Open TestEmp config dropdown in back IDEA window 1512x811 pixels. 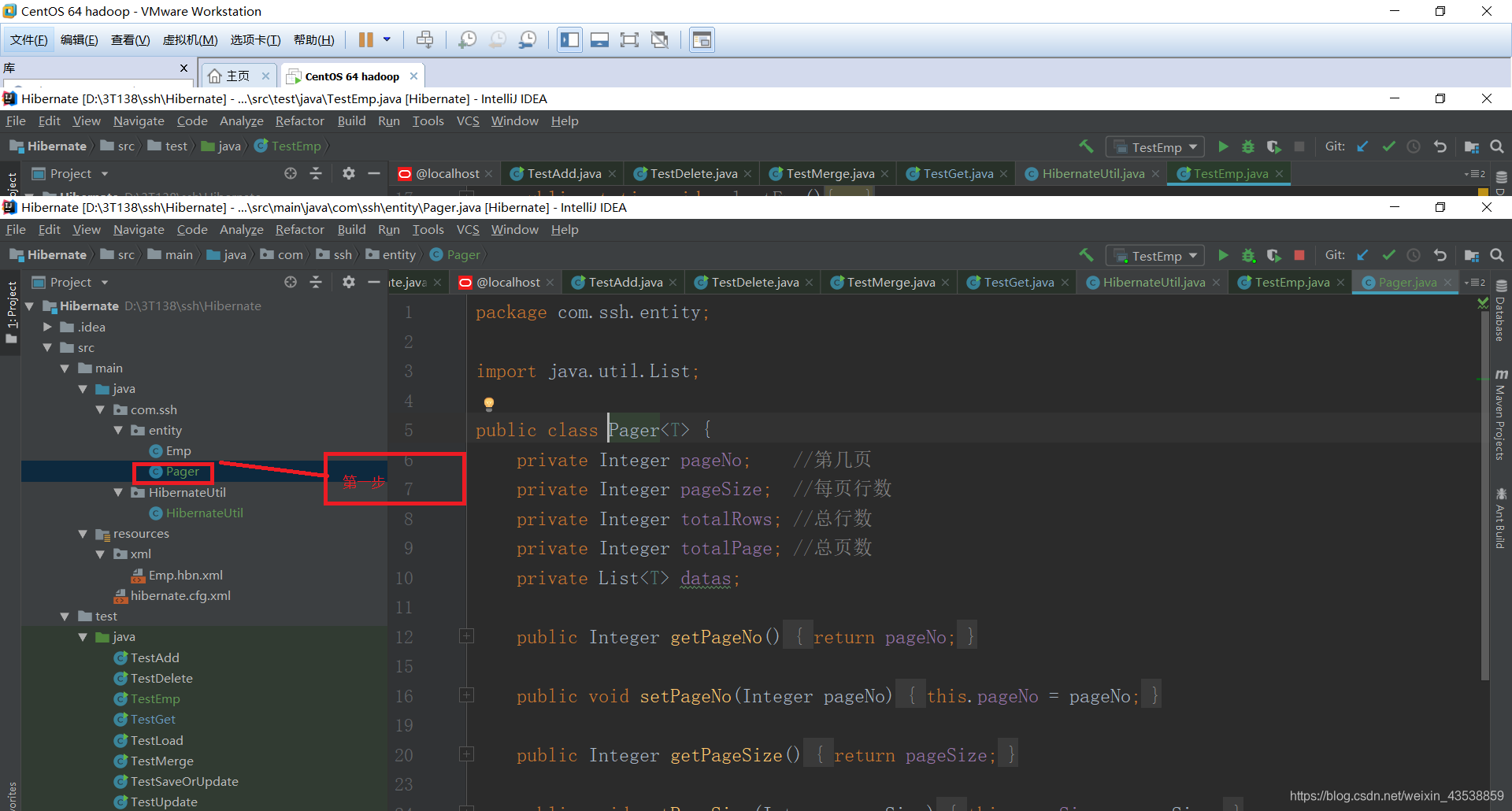1155,147
